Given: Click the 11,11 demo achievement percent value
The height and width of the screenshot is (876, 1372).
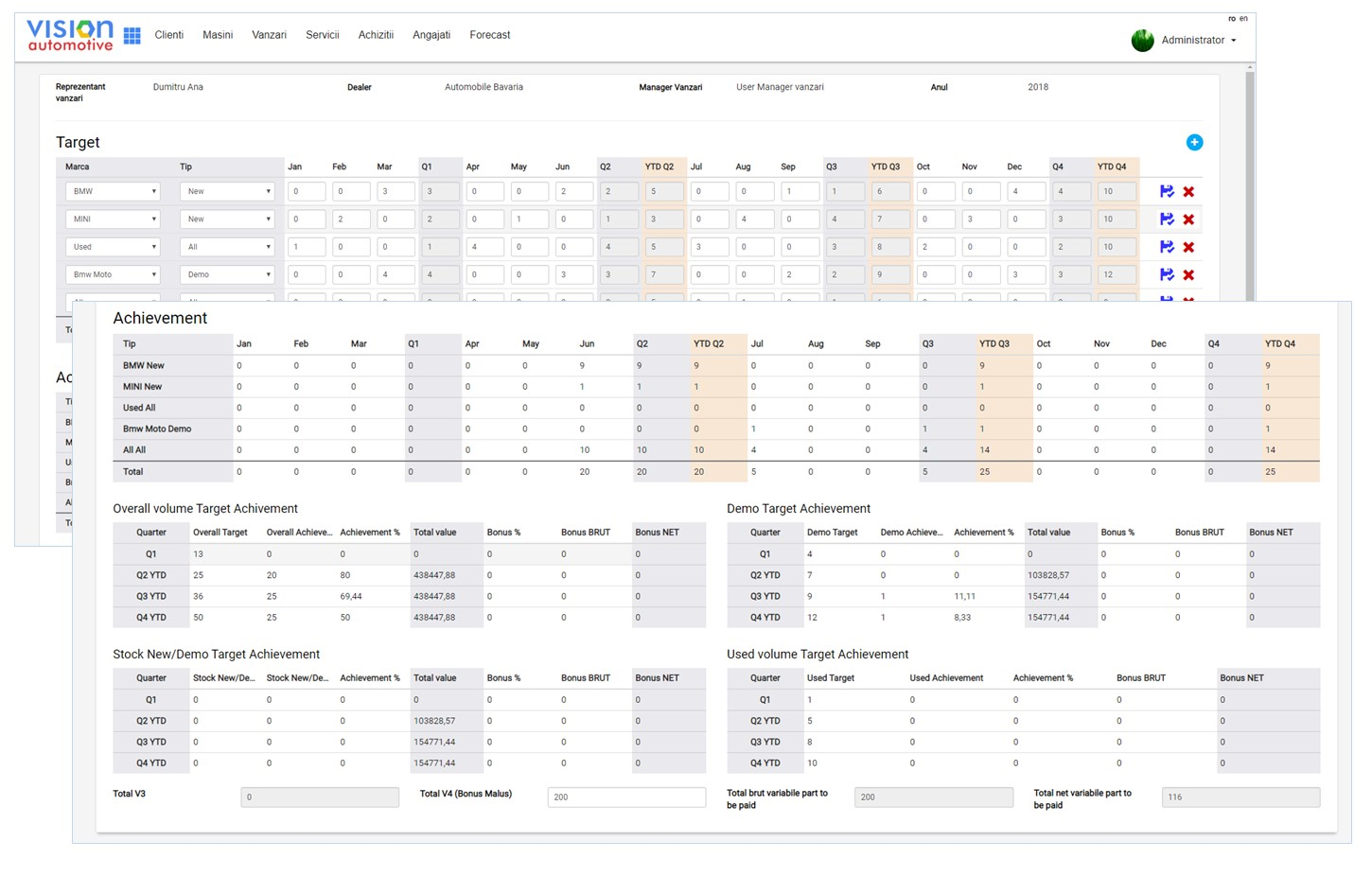Looking at the screenshot, I should pyautogui.click(x=965, y=596).
